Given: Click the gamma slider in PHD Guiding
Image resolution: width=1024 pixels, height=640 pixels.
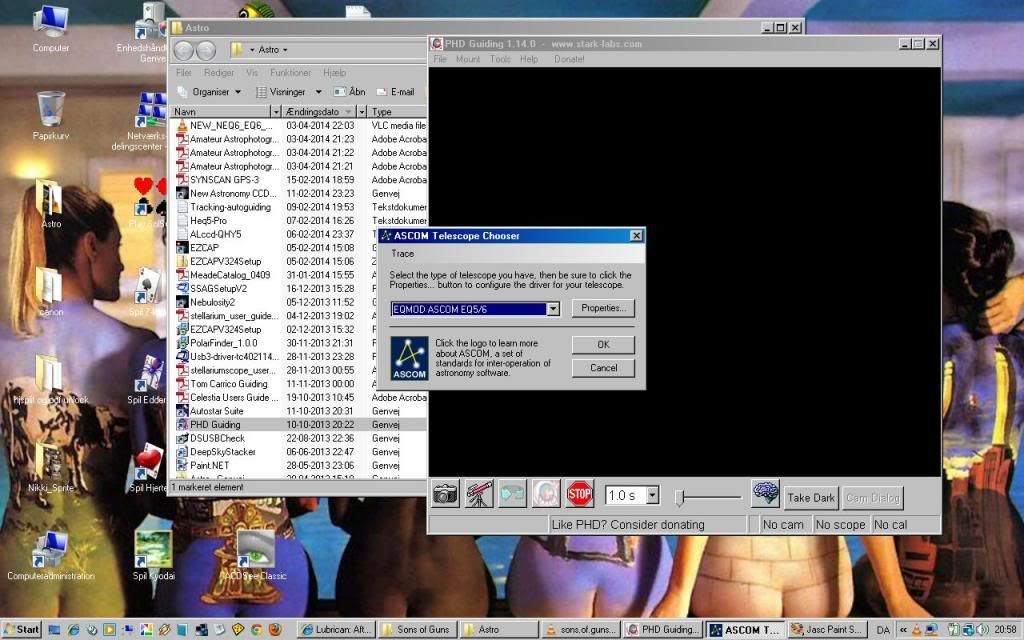Looking at the screenshot, I should [709, 497].
